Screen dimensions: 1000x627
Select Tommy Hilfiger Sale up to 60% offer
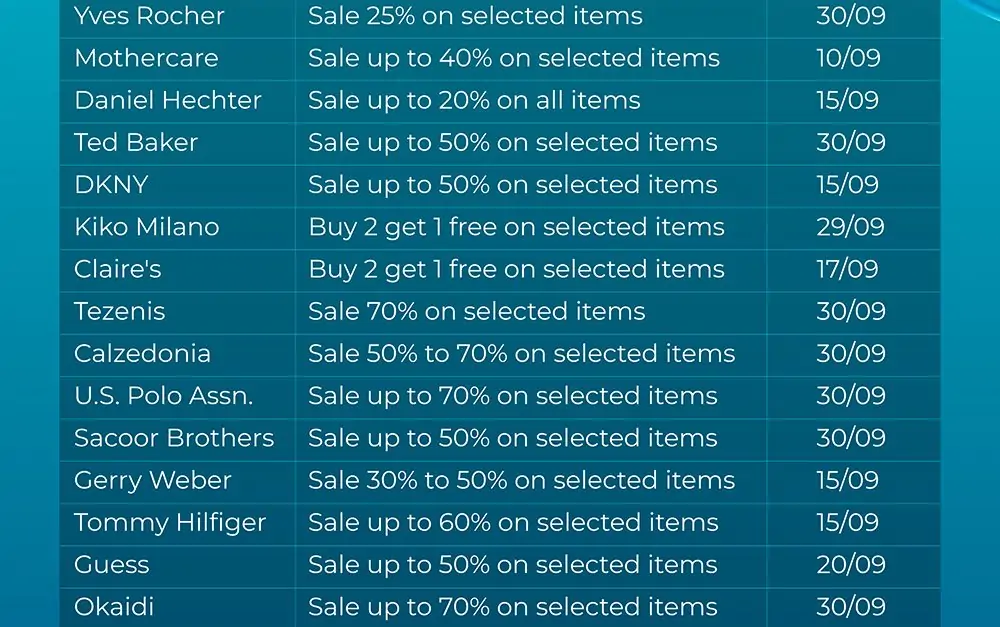coord(513,523)
